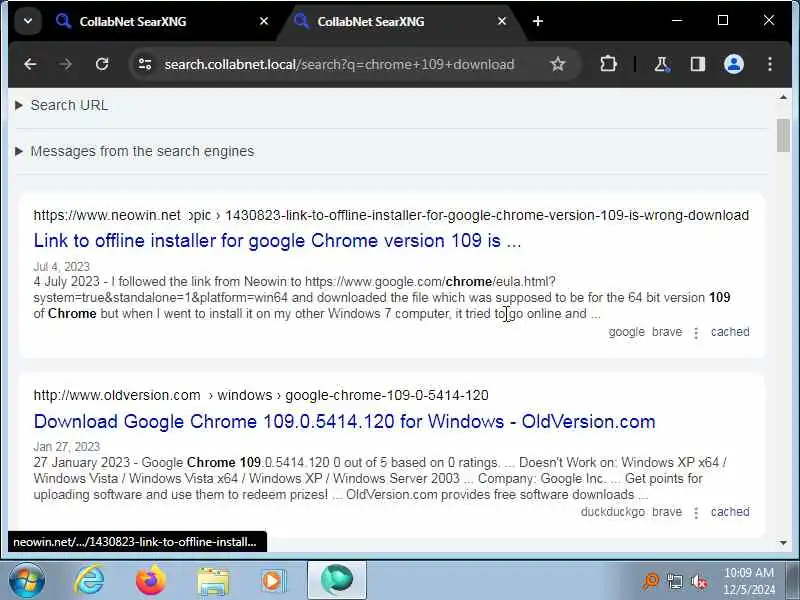
Task: Launch Internet Explorer from taskbar
Action: pyautogui.click(x=89, y=581)
